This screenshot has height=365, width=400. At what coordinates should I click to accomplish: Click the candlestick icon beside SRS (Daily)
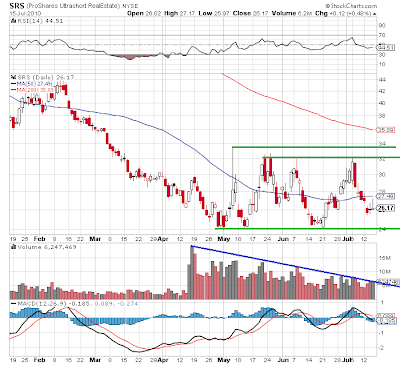pos(14,77)
